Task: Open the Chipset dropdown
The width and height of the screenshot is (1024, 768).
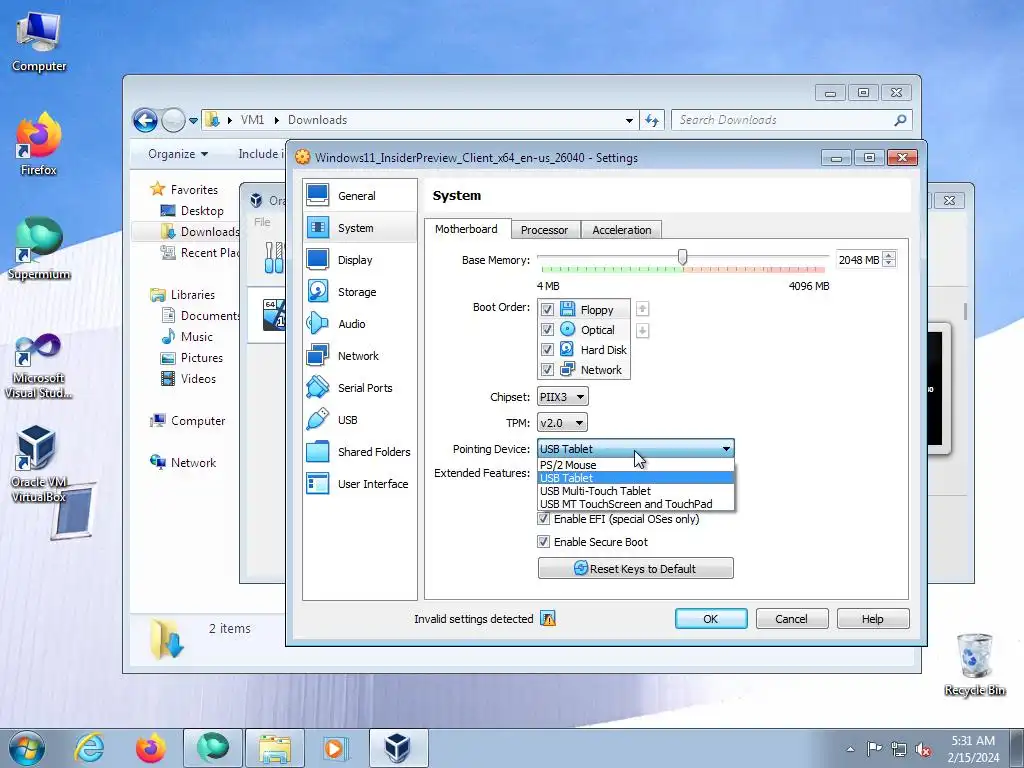Action: [562, 396]
